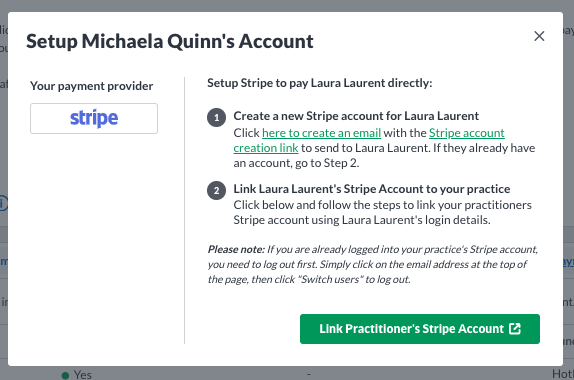
Task: Open the 'here to create an email' link
Action: point(321,133)
